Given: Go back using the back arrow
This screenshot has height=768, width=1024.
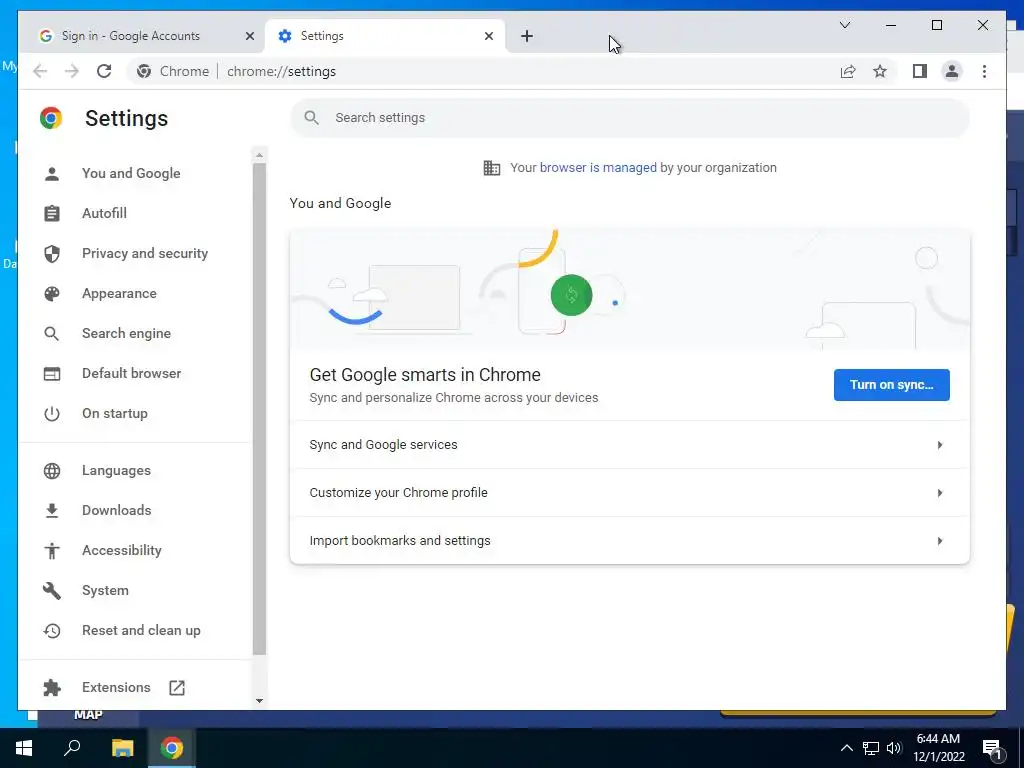Looking at the screenshot, I should point(40,71).
